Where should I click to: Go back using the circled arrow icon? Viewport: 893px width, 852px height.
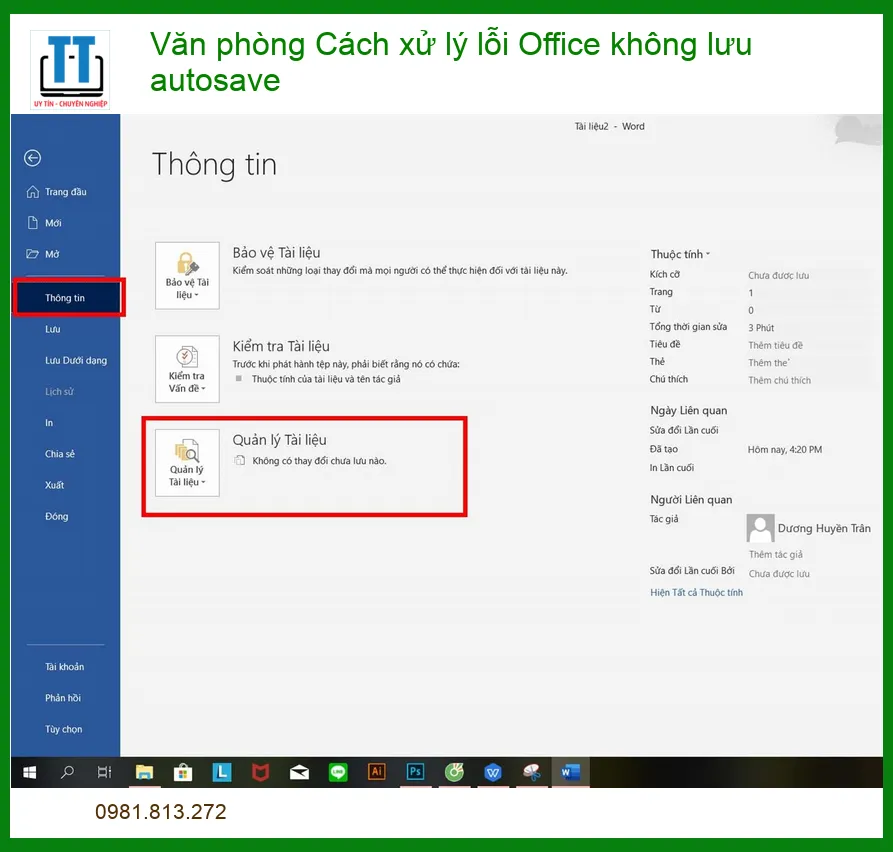(32, 158)
